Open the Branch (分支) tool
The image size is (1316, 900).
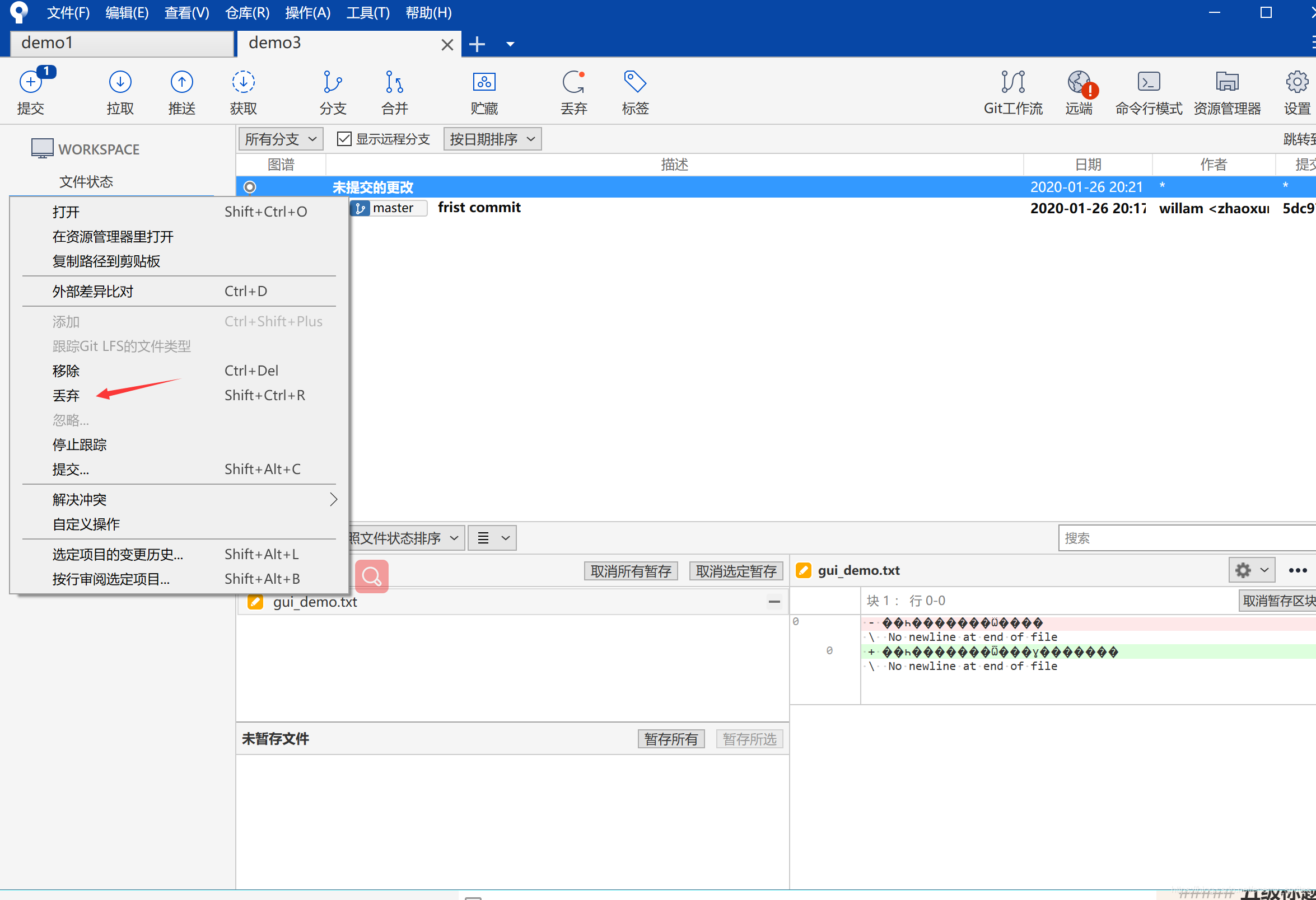click(x=333, y=83)
